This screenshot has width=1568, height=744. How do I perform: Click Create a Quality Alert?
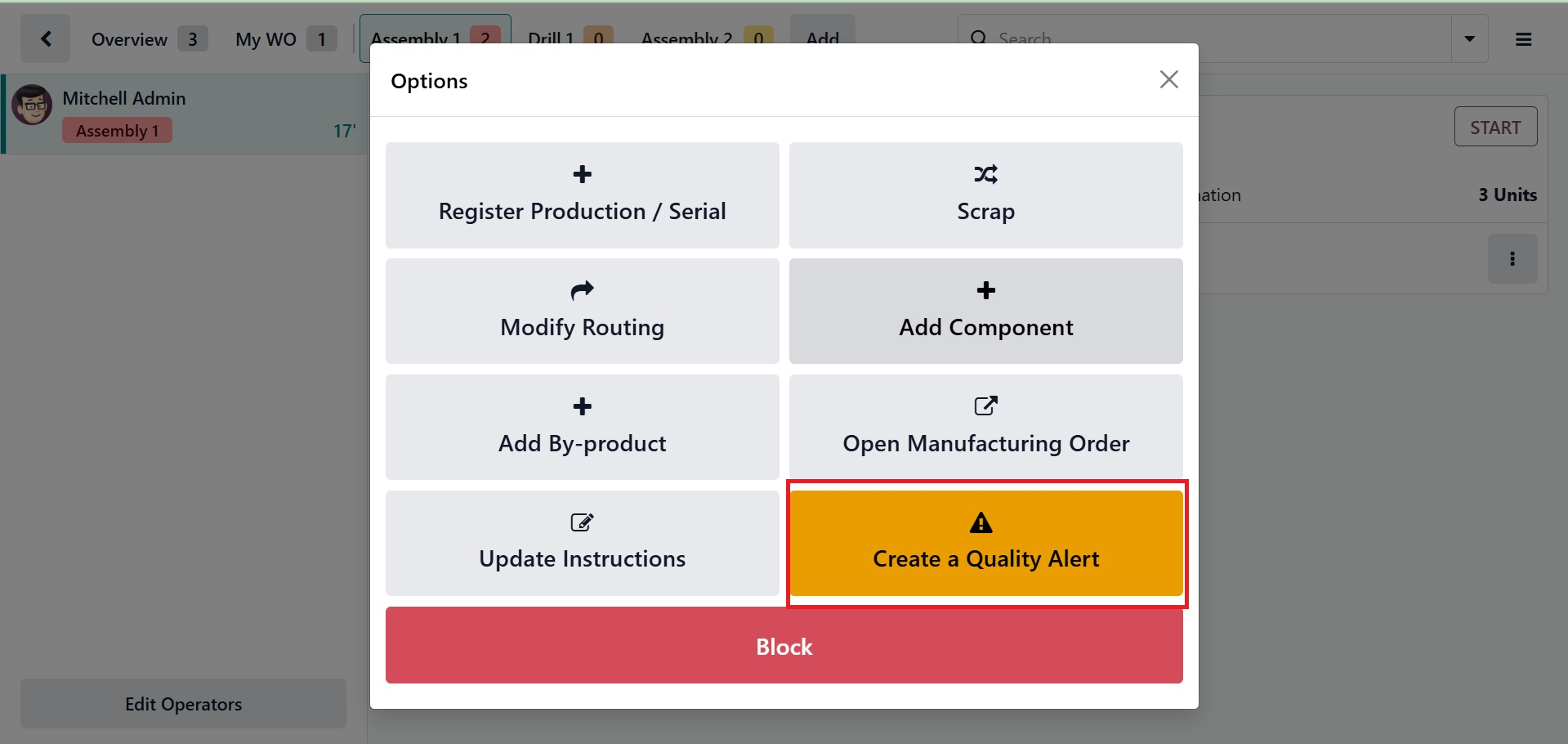[x=986, y=544]
